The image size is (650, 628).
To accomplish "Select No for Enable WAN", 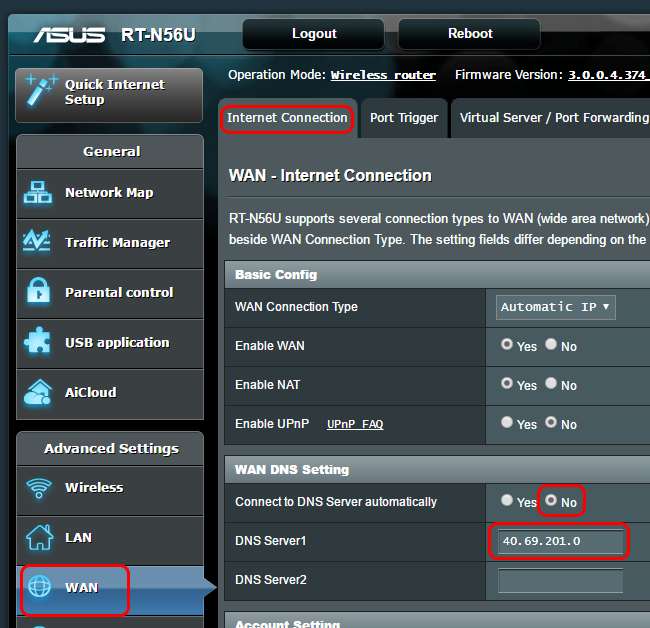I will (x=551, y=344).
